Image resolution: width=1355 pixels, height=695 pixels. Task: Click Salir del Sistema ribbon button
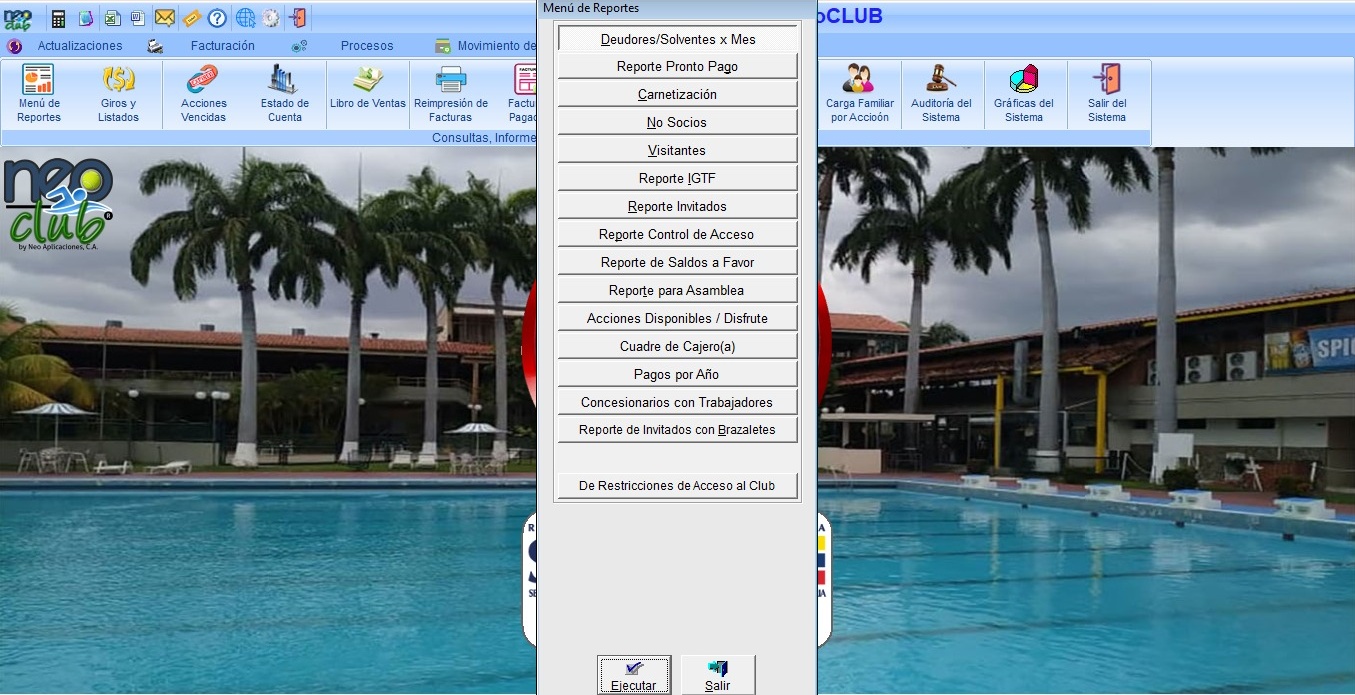point(1107,94)
